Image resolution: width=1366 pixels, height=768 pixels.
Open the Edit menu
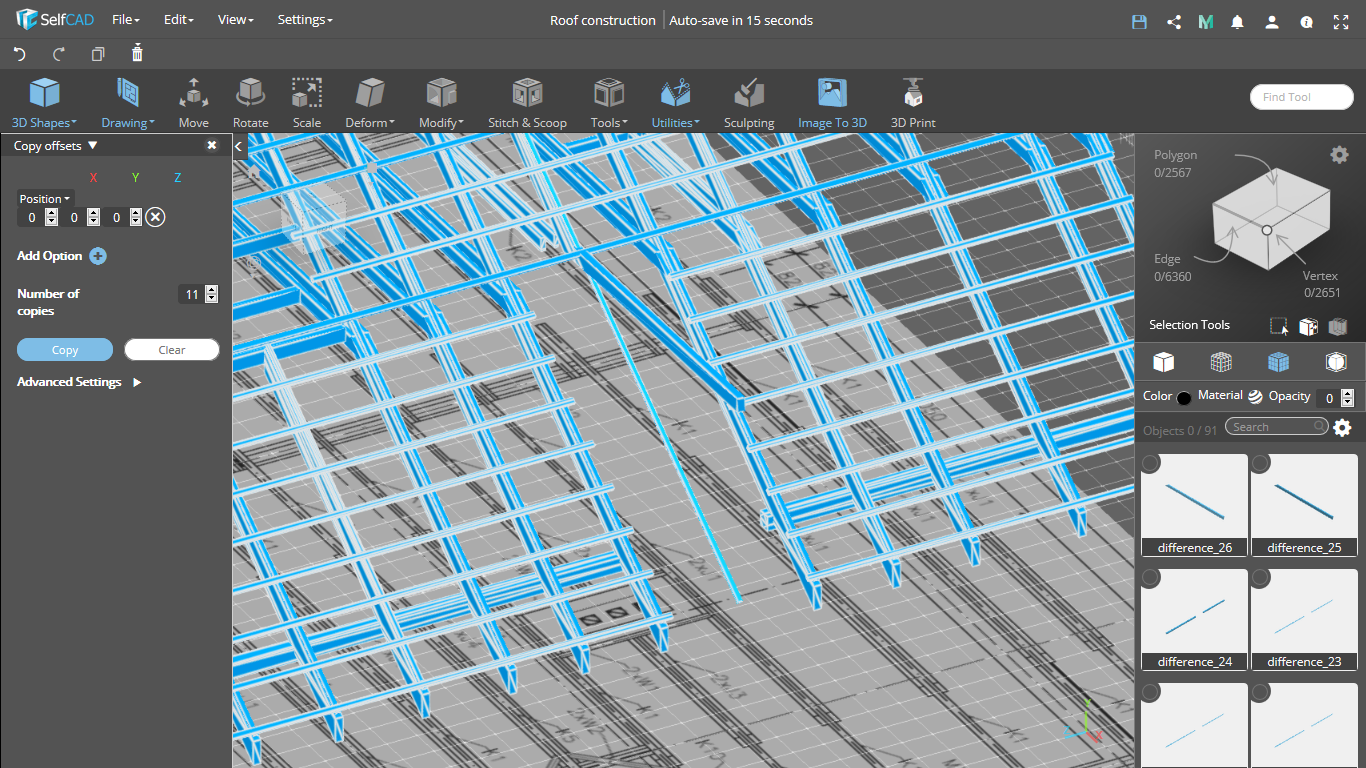pyautogui.click(x=178, y=20)
